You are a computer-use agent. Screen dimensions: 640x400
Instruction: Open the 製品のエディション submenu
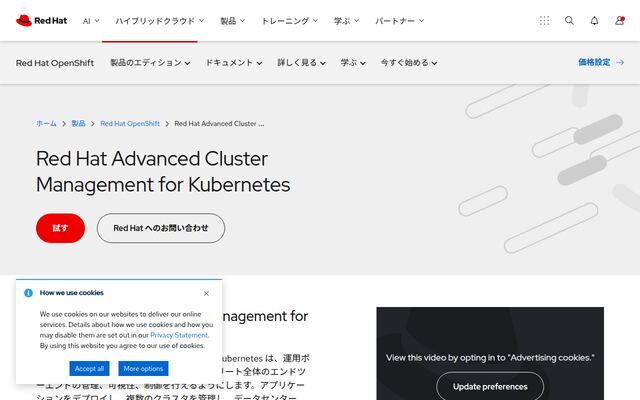coord(150,63)
